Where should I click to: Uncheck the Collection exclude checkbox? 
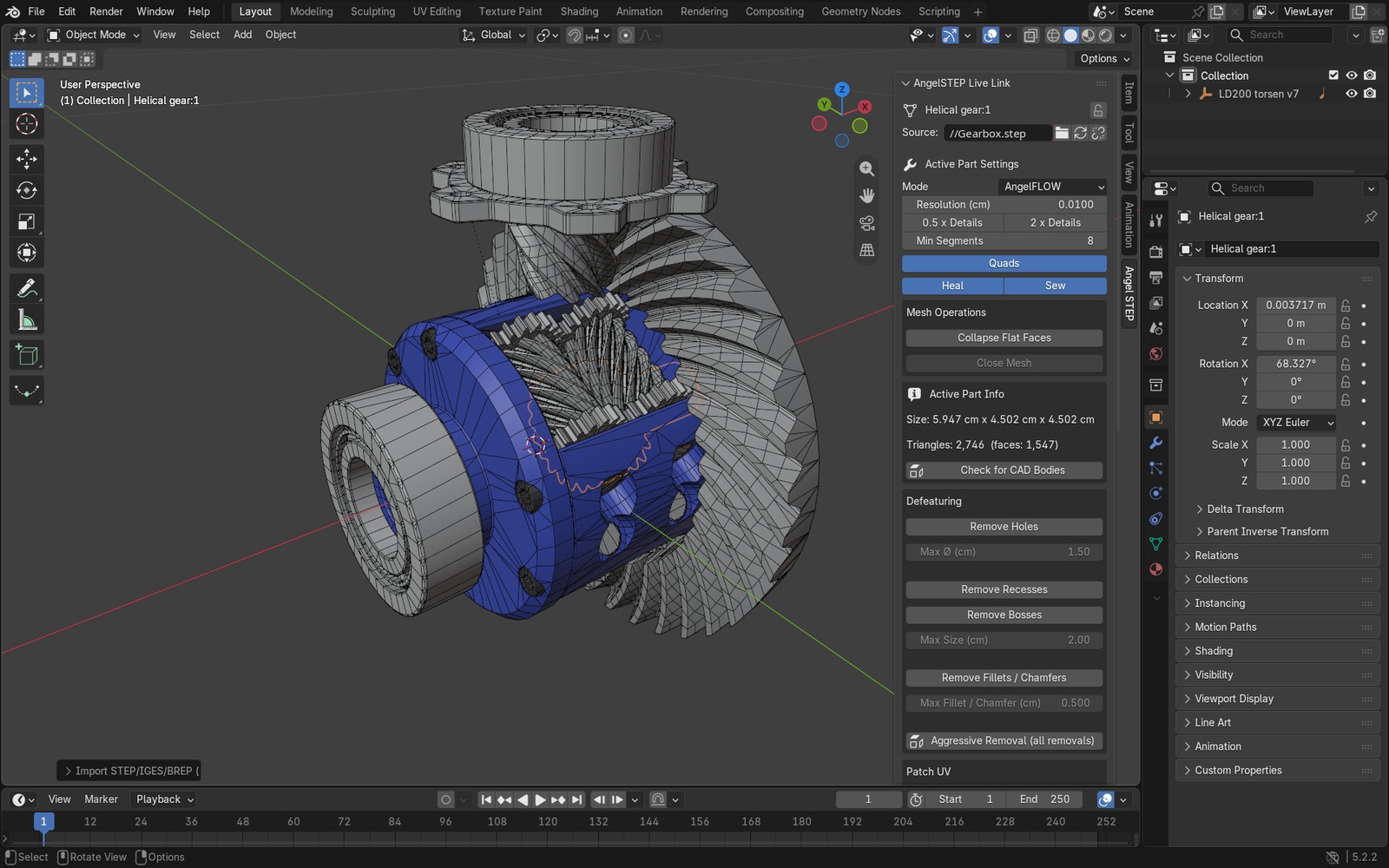coord(1333,76)
